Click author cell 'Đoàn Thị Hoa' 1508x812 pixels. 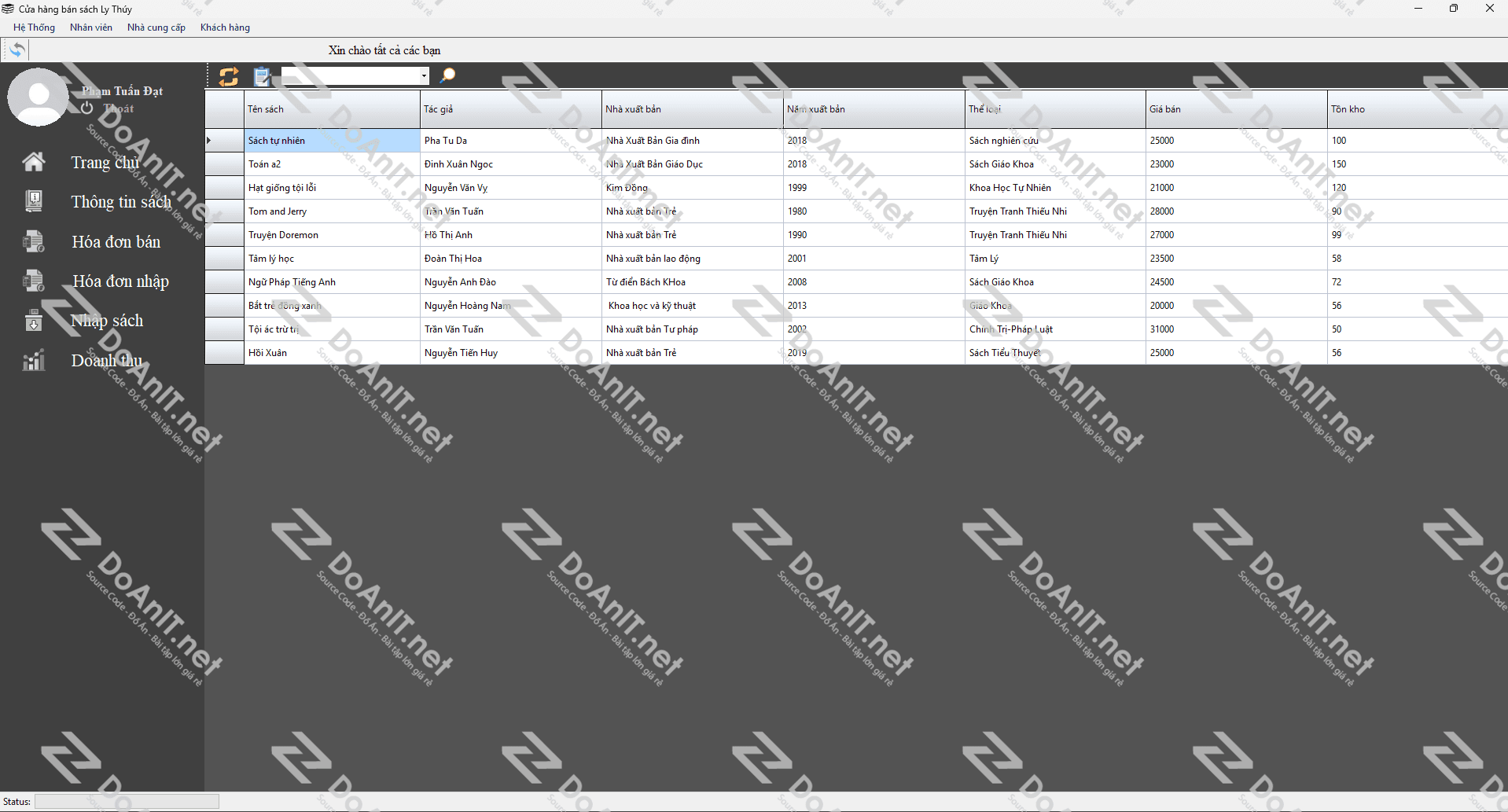(x=510, y=259)
